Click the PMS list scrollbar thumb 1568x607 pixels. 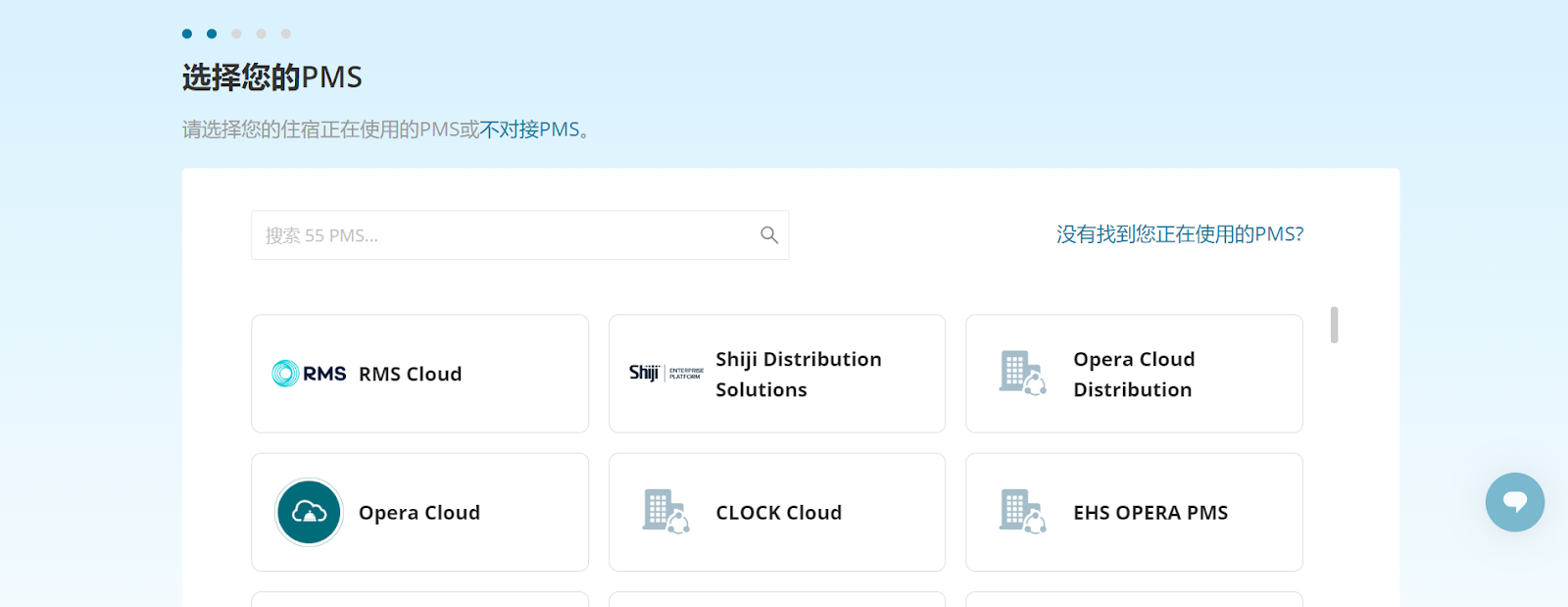point(1334,325)
